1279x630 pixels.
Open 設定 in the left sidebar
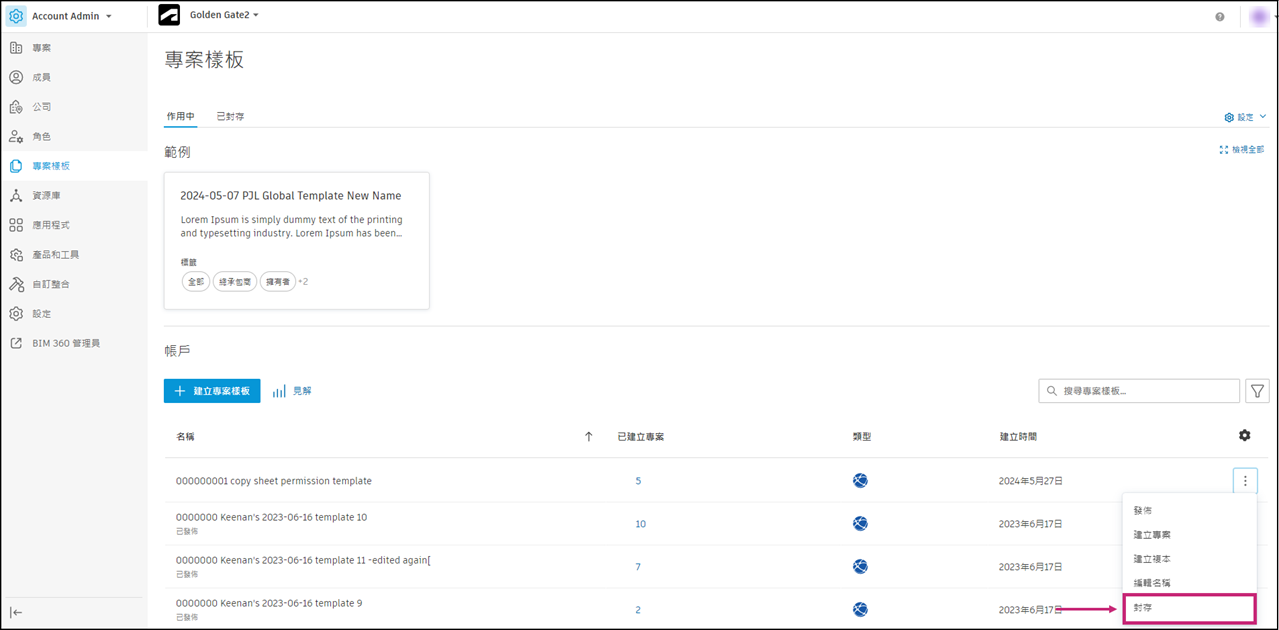tap(41, 314)
